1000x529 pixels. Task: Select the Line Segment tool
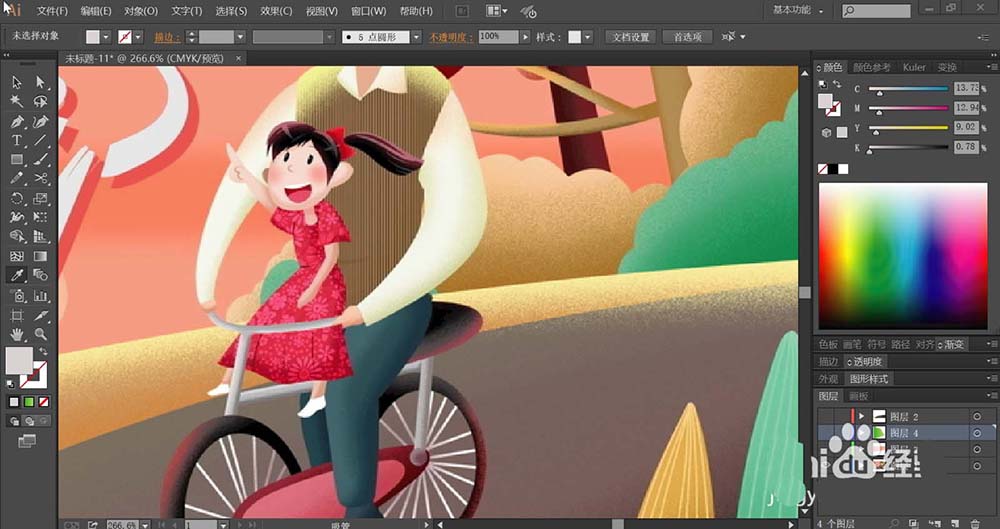(41, 140)
